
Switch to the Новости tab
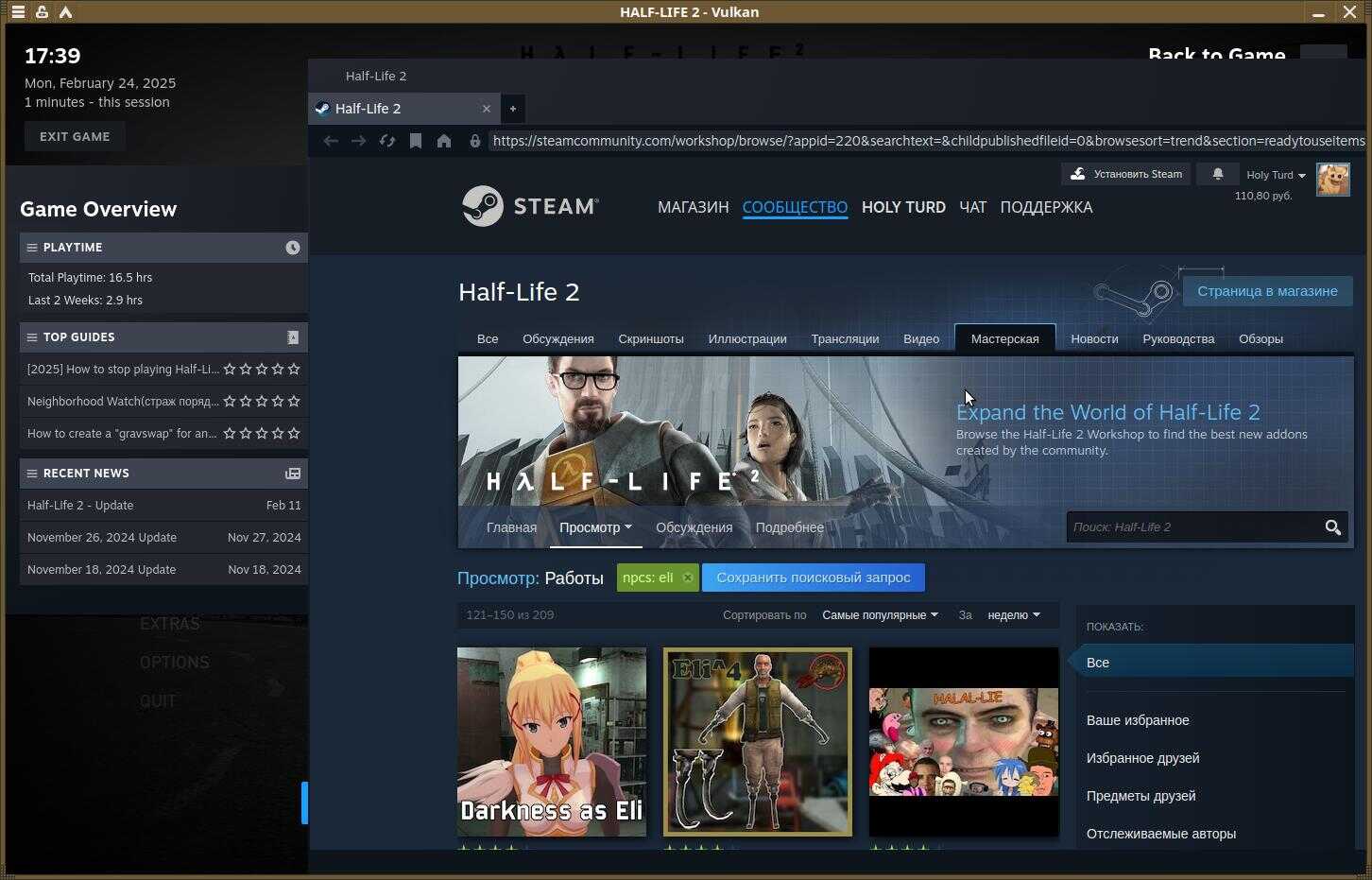tap(1094, 338)
